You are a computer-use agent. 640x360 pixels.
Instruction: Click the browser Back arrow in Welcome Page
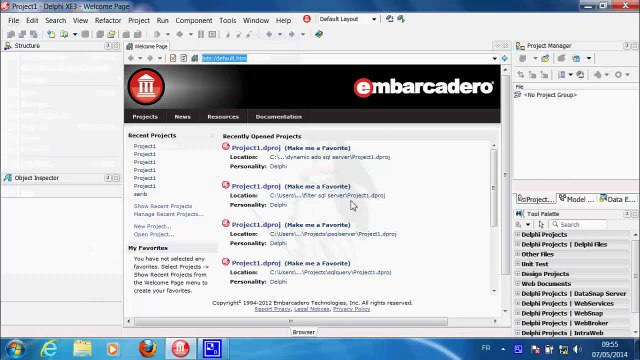coord(131,58)
